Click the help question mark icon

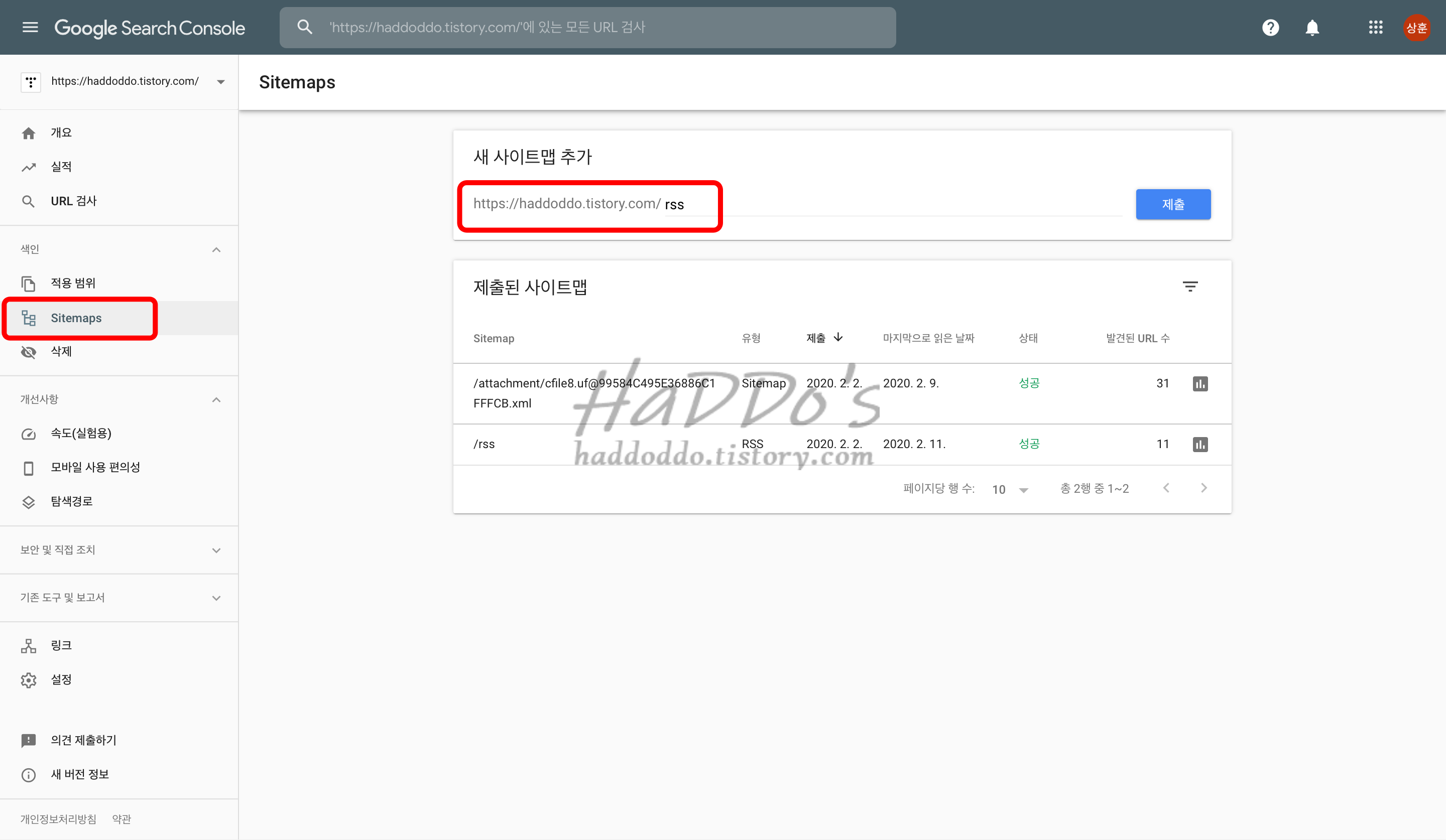(x=1270, y=27)
